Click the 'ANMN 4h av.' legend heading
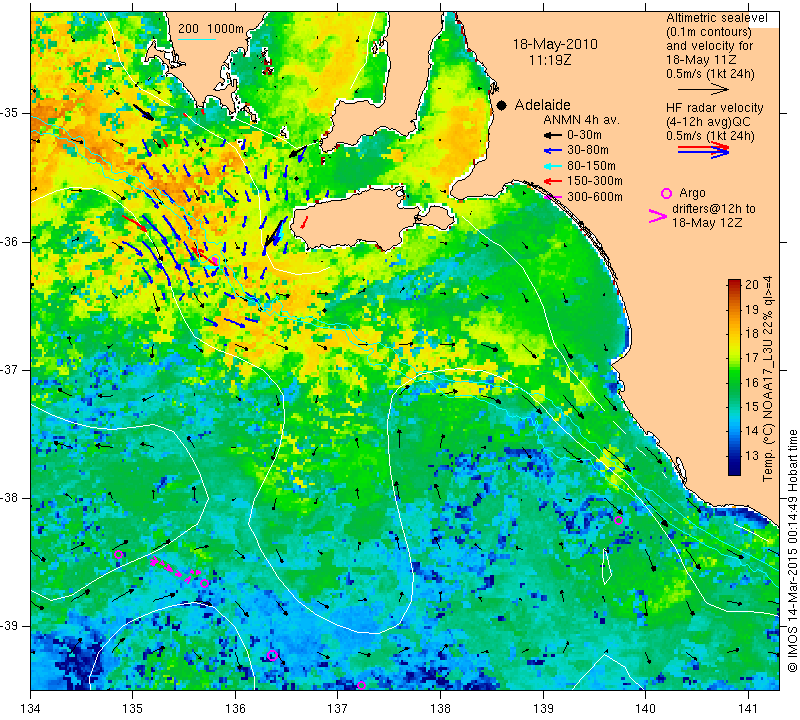This screenshot has width=800, height=720. click(x=581, y=120)
